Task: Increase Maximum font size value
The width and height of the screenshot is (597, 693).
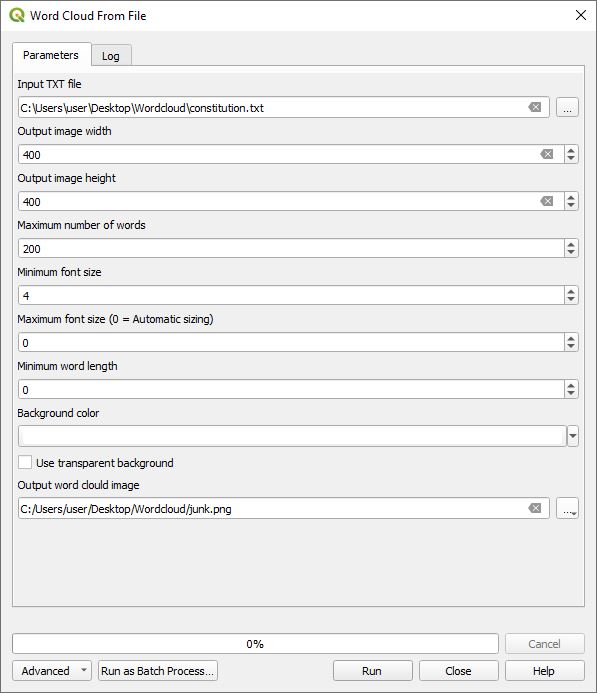Action: click(x=571, y=338)
